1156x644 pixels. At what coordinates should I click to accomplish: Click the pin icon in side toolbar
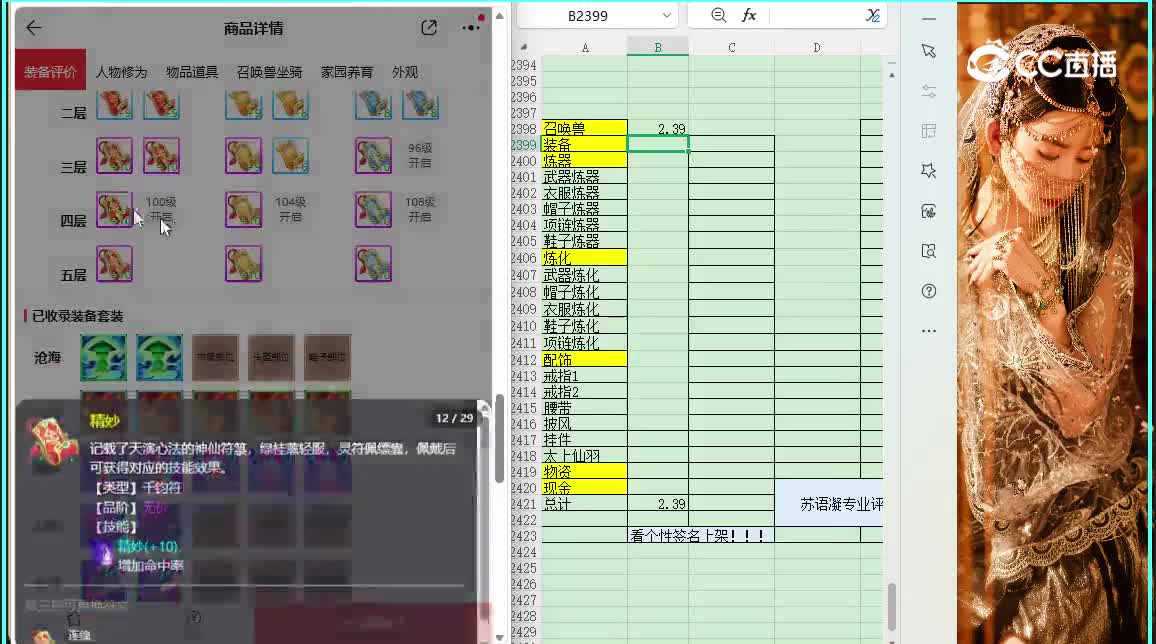point(929,171)
